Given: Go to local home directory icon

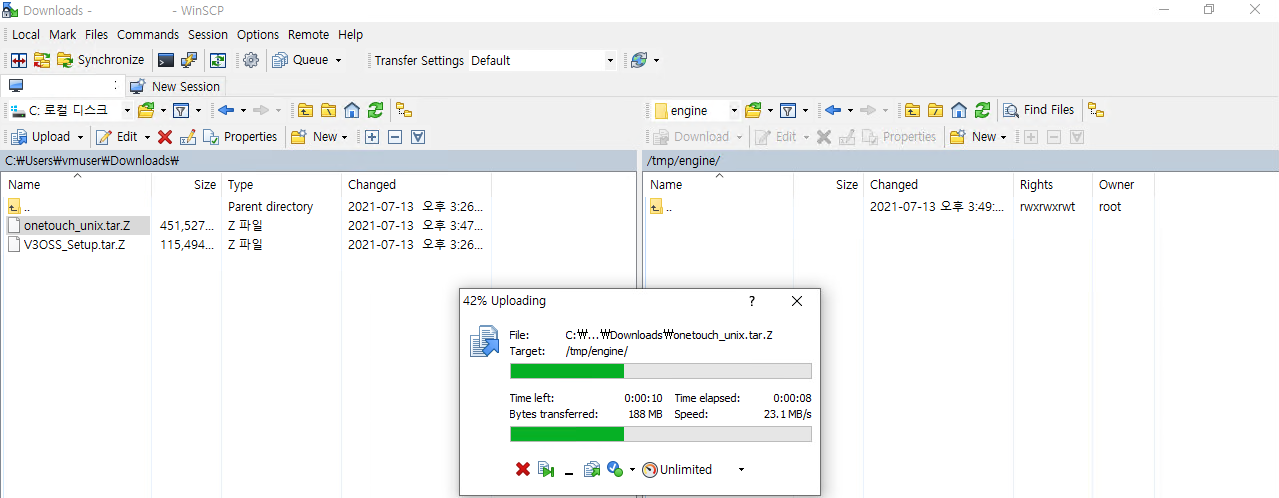Looking at the screenshot, I should [352, 110].
